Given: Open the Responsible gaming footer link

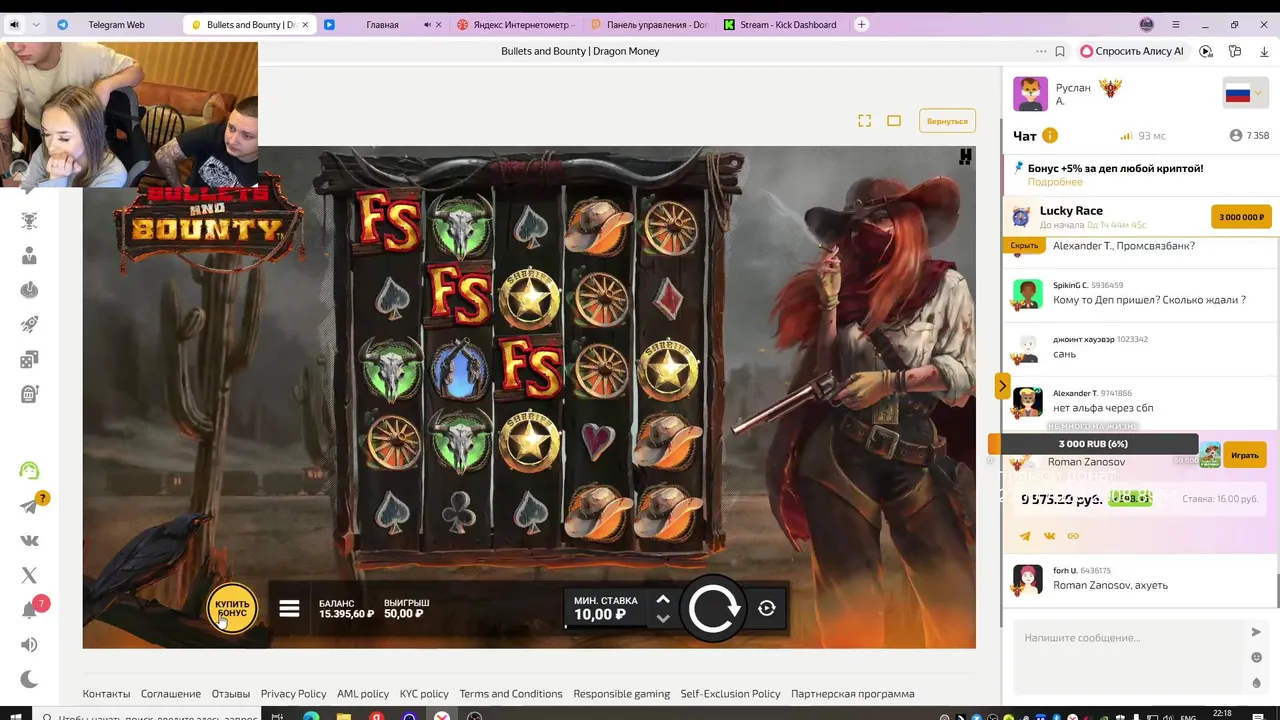Looking at the screenshot, I should [622, 694].
